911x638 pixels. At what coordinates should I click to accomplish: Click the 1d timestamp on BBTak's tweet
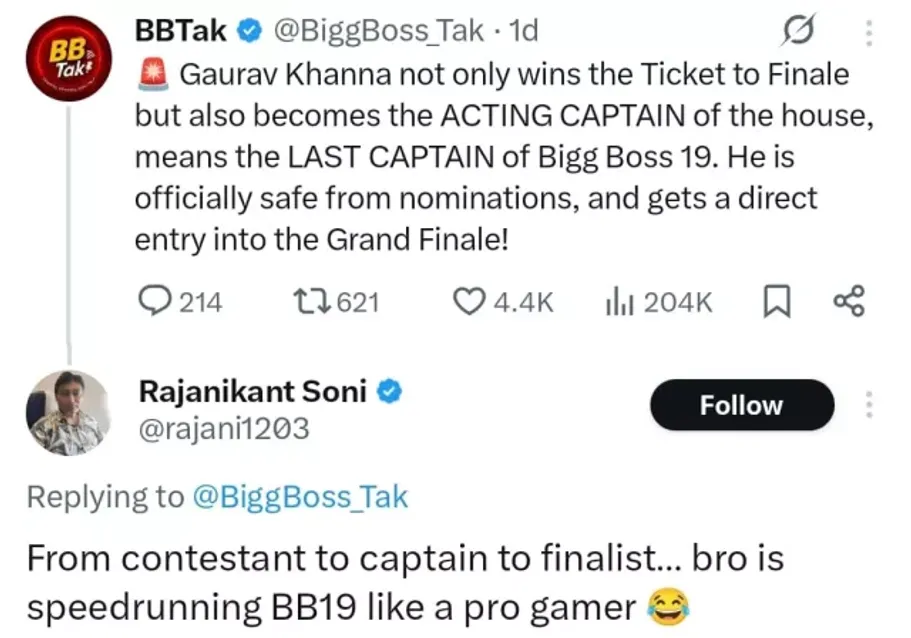tap(522, 30)
